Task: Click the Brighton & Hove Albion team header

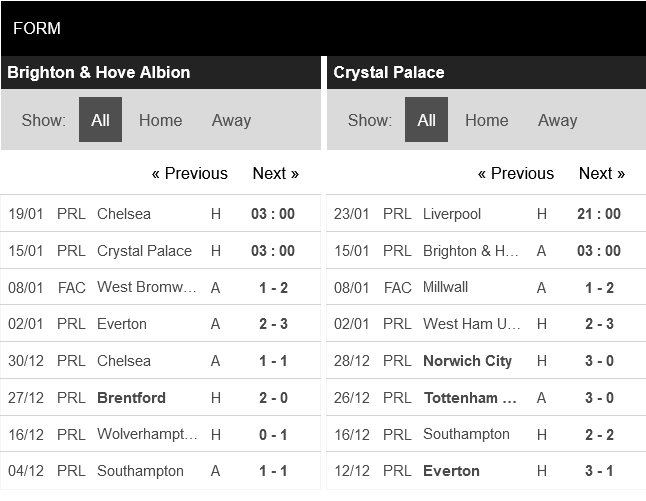Action: [98, 72]
